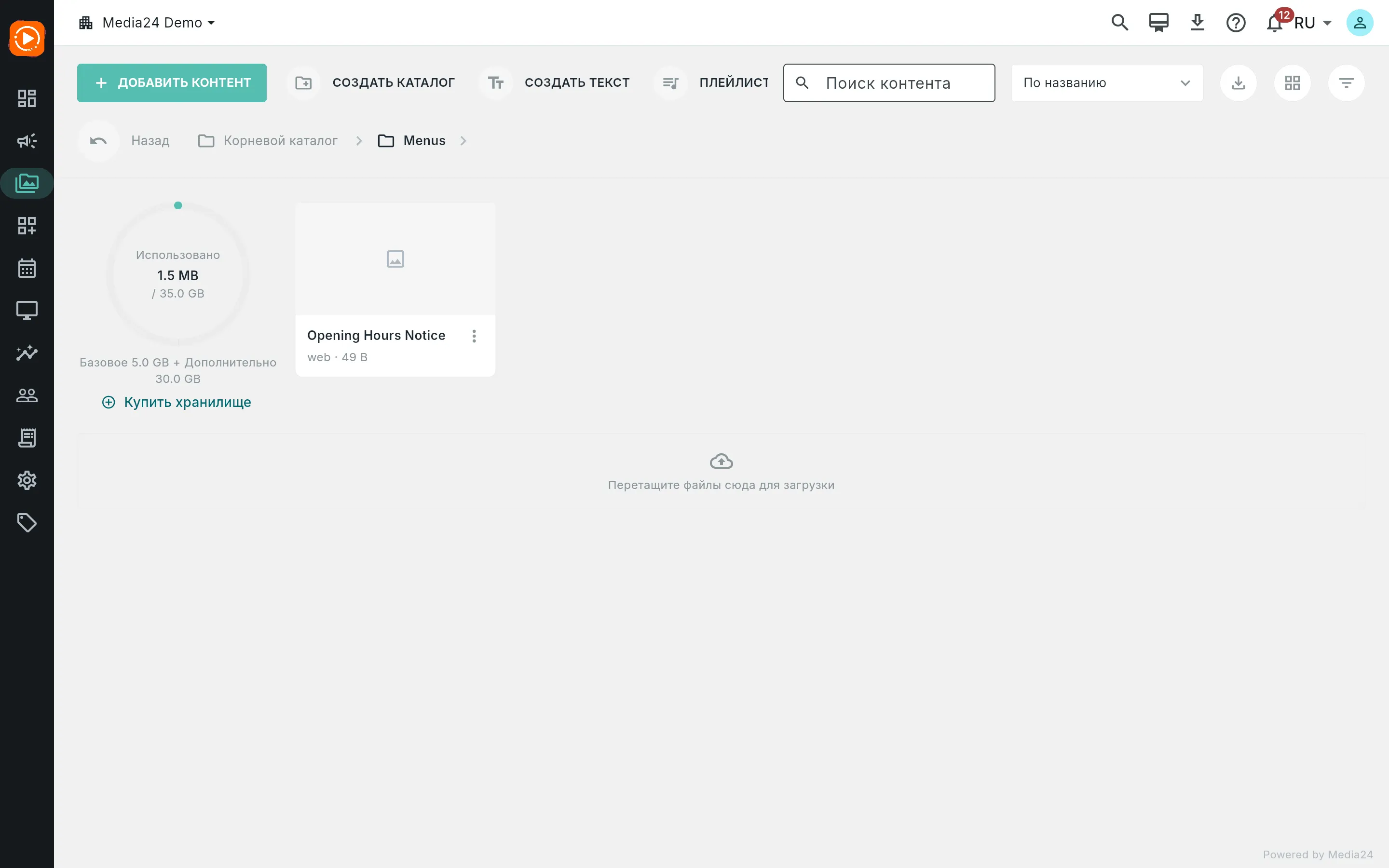Toggle the grid view layout button

click(x=1292, y=82)
